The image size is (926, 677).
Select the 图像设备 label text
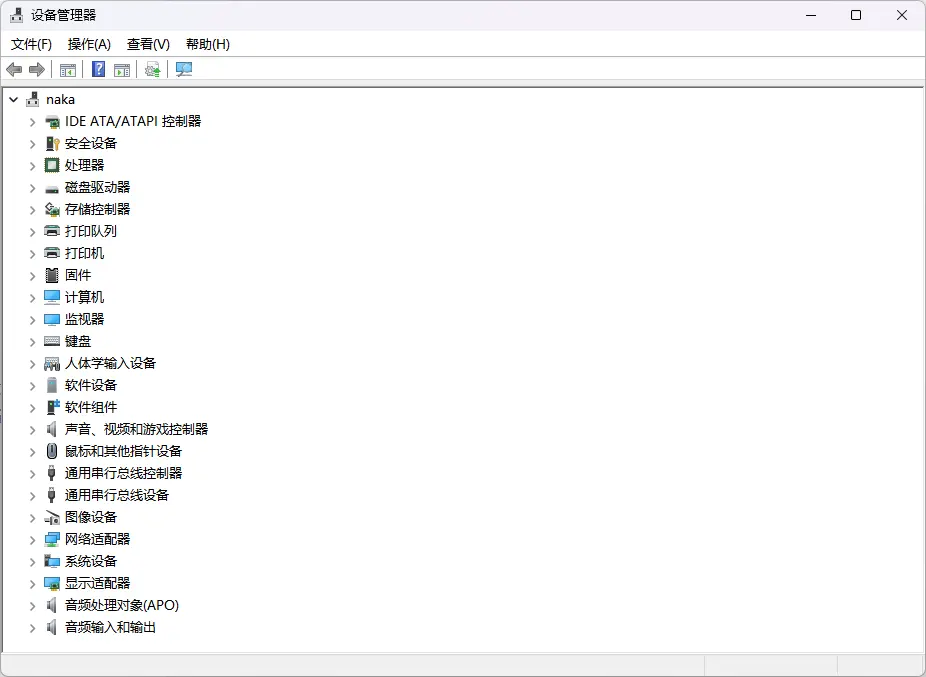click(x=91, y=517)
